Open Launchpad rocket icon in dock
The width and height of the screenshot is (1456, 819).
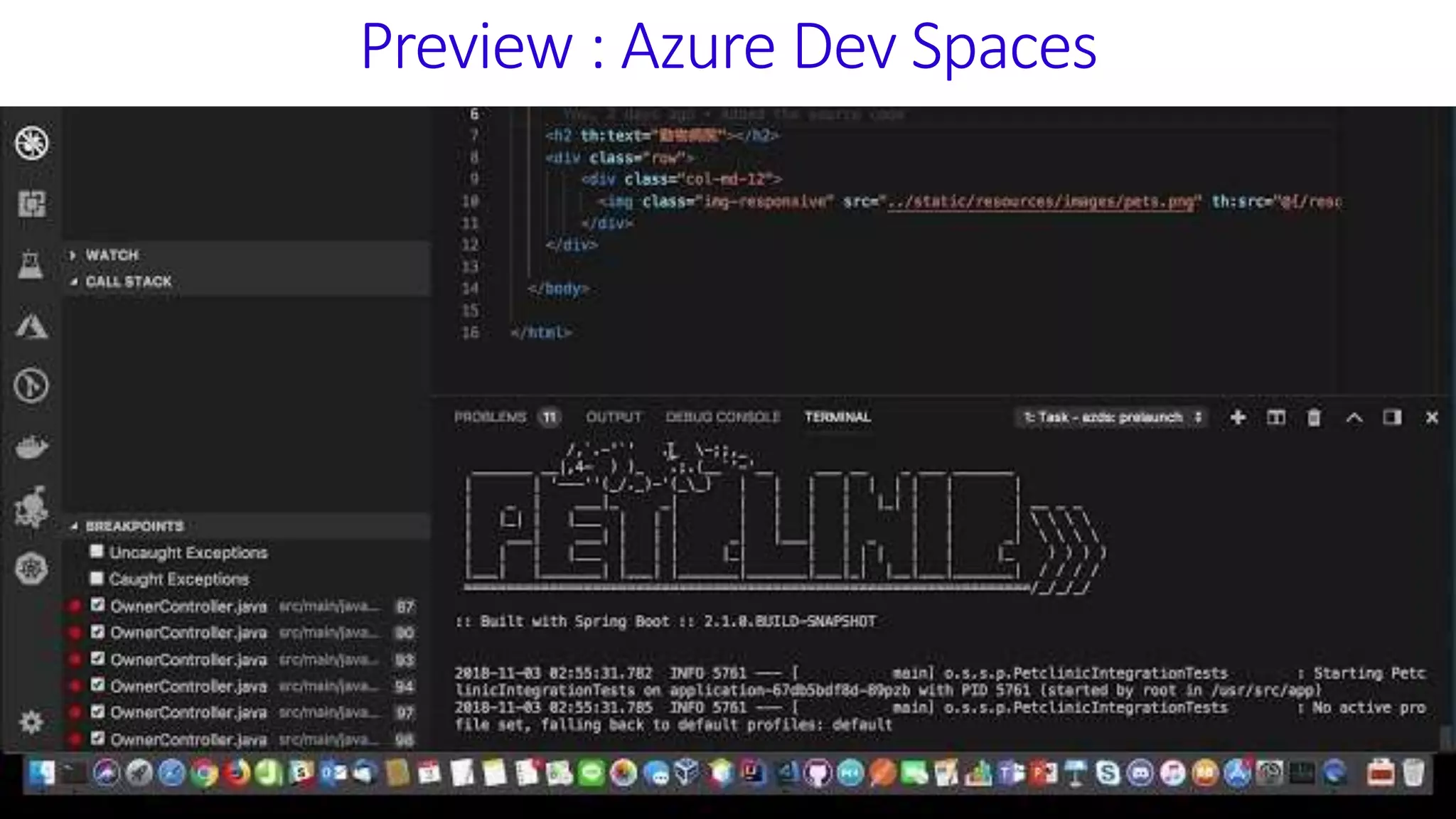point(139,773)
